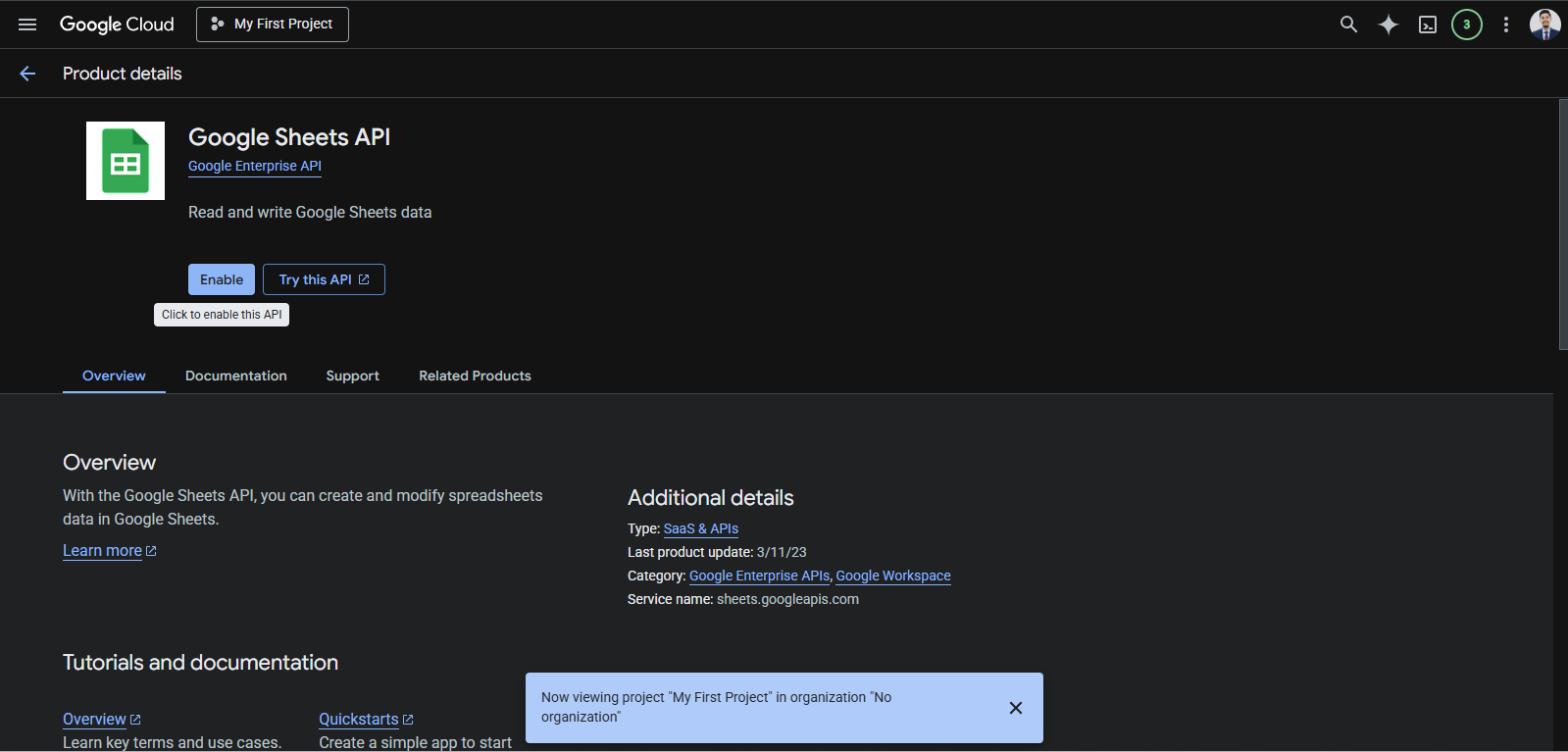Open the three-dot more options menu
Image resolution: width=1568 pixels, height=752 pixels.
pos(1506,25)
